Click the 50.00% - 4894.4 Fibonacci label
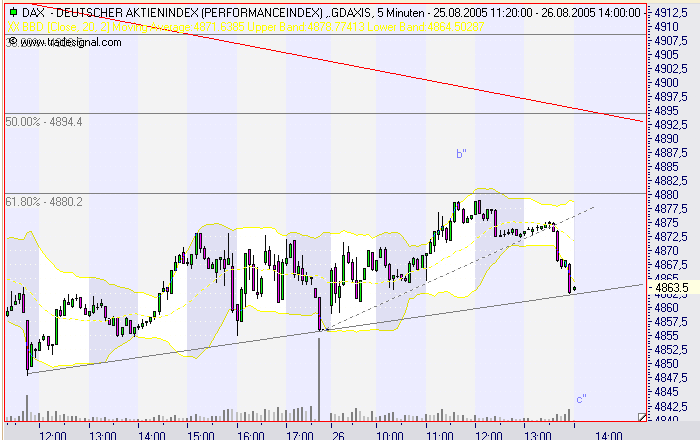Viewport: 700px width, 440px height. (x=44, y=122)
